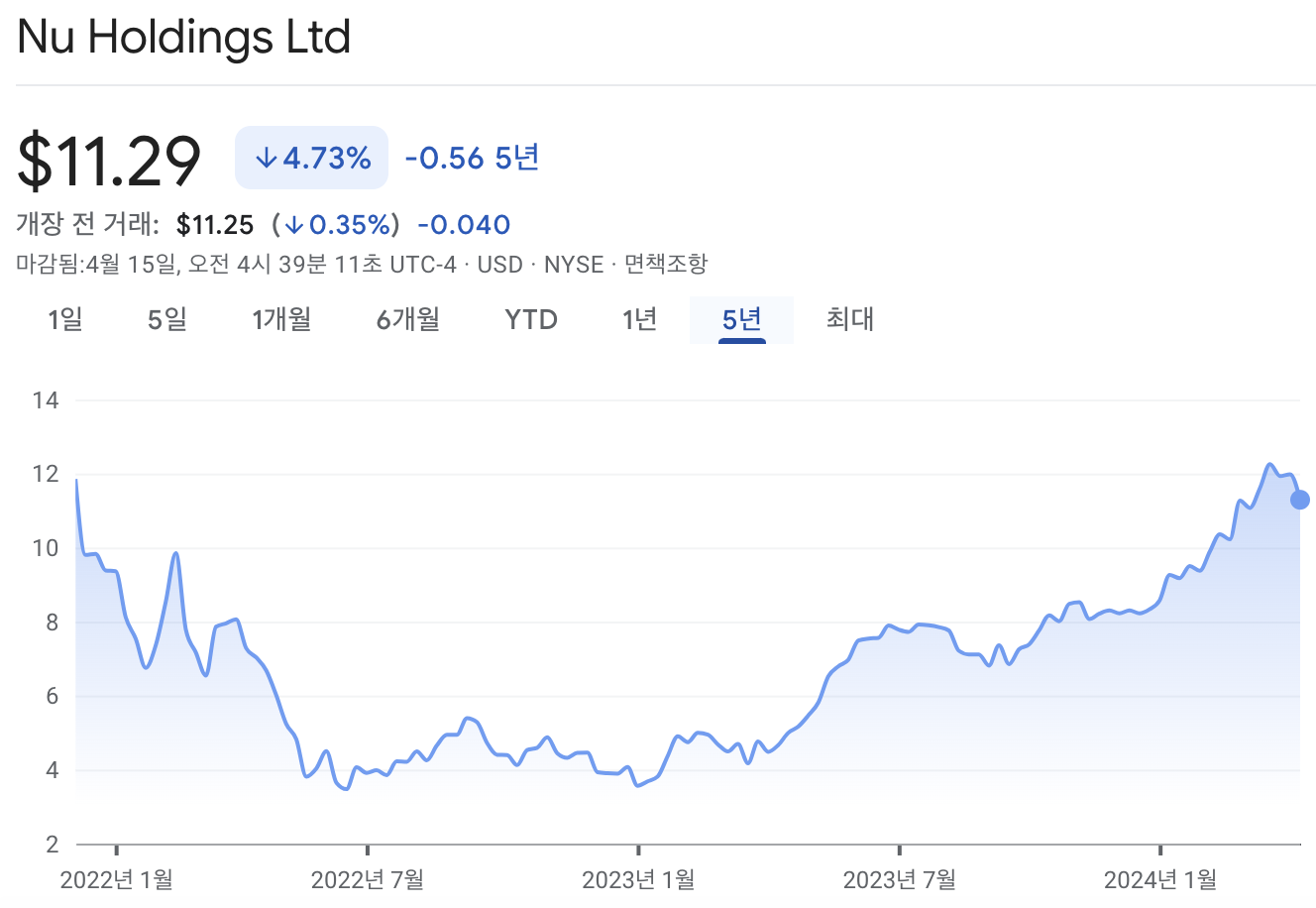1316x908 pixels.
Task: Click the chart peak near 12.30
Action: click(1270, 464)
